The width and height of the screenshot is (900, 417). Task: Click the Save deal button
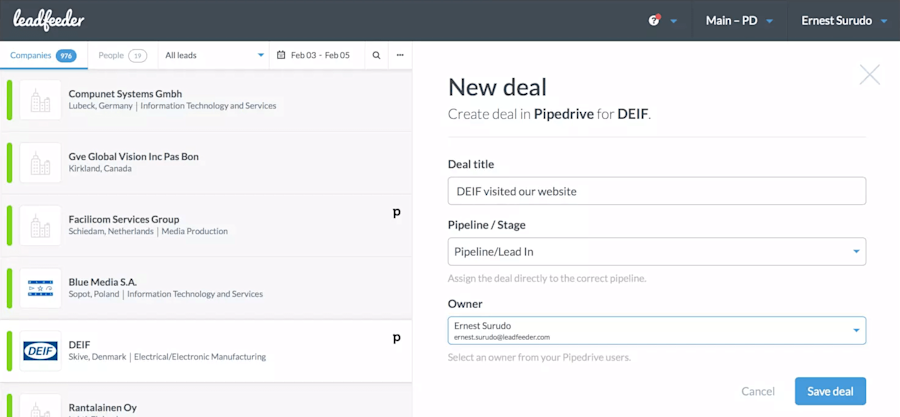pos(830,392)
